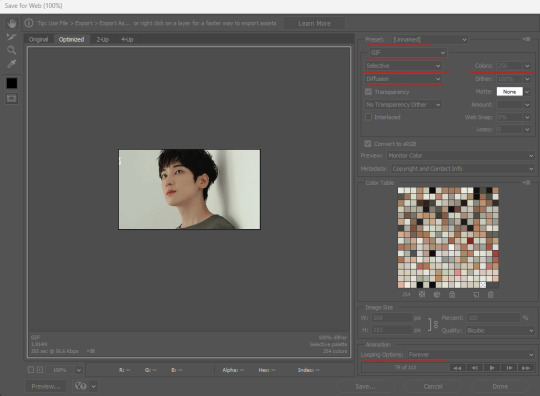Viewport: 540px width, 396px height.
Task: Select the Eyedropper tool
Action: pyautogui.click(x=12, y=64)
